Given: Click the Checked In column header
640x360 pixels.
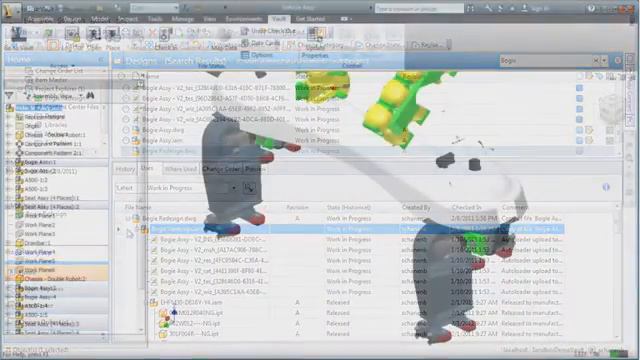Looking at the screenshot, I should tap(466, 207).
